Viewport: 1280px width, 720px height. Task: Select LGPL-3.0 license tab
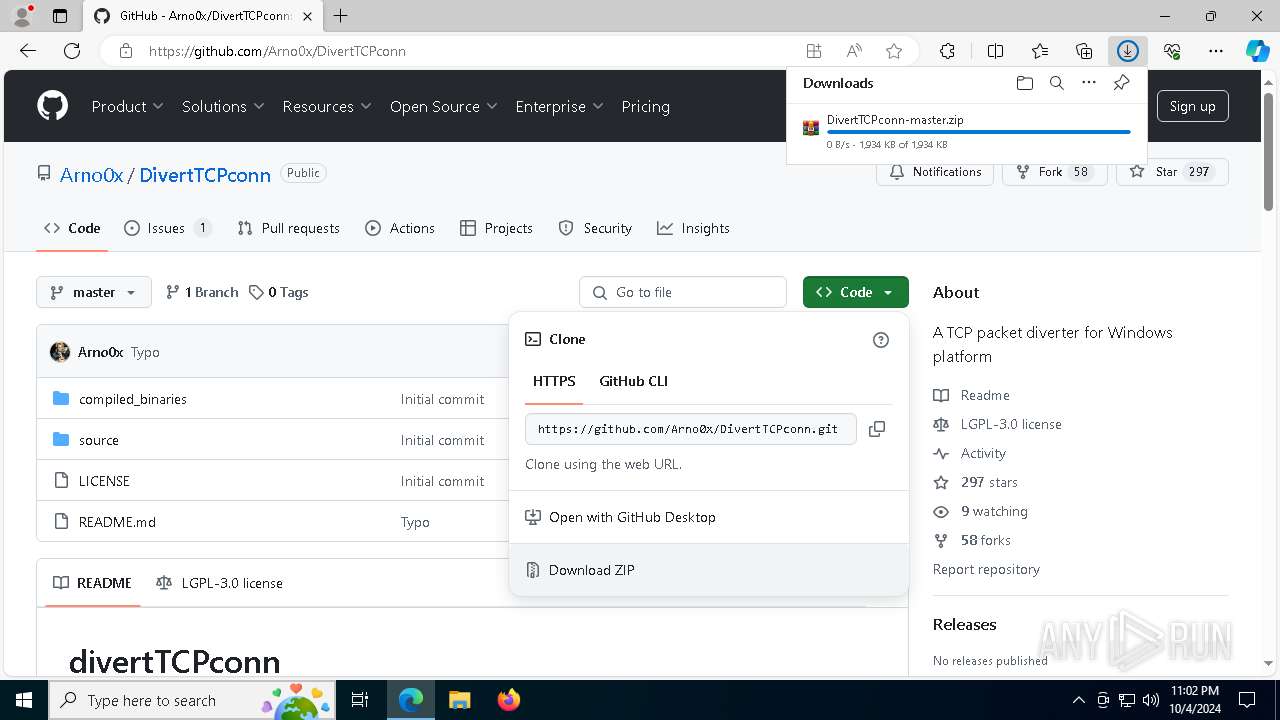coord(219,583)
